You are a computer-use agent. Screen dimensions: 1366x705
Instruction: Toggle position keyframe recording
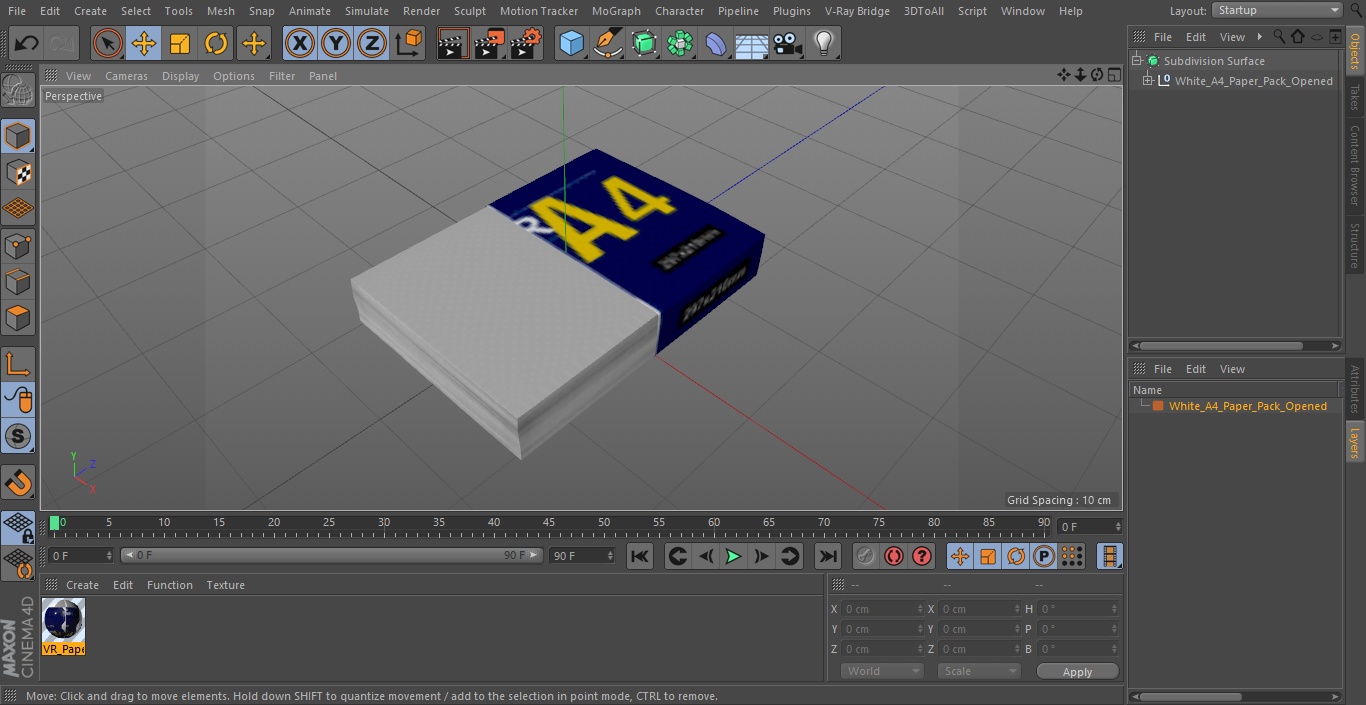click(960, 556)
